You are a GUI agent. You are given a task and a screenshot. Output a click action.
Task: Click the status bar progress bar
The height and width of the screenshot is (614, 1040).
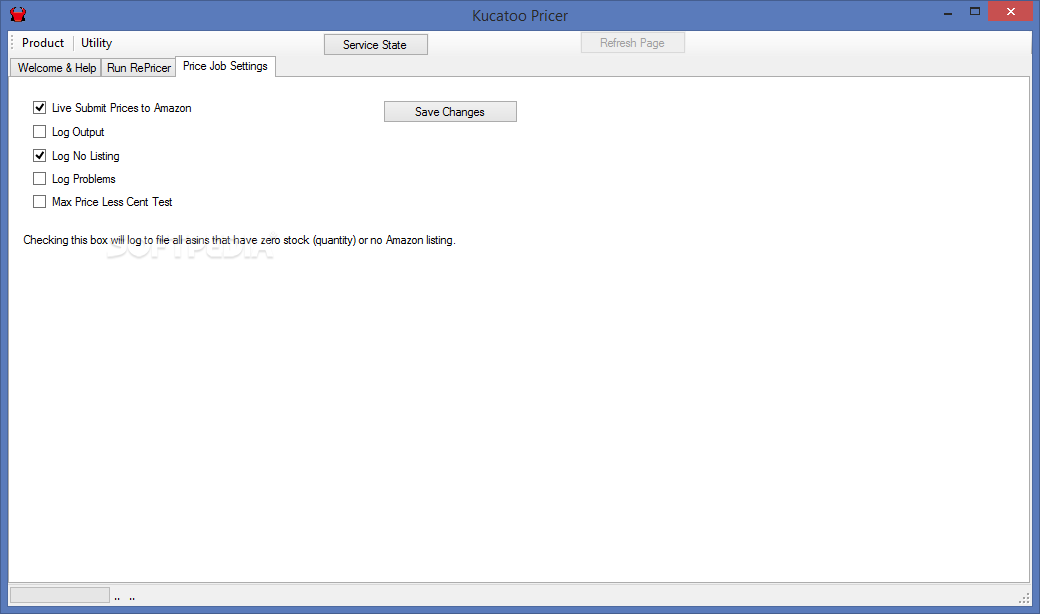[60, 595]
